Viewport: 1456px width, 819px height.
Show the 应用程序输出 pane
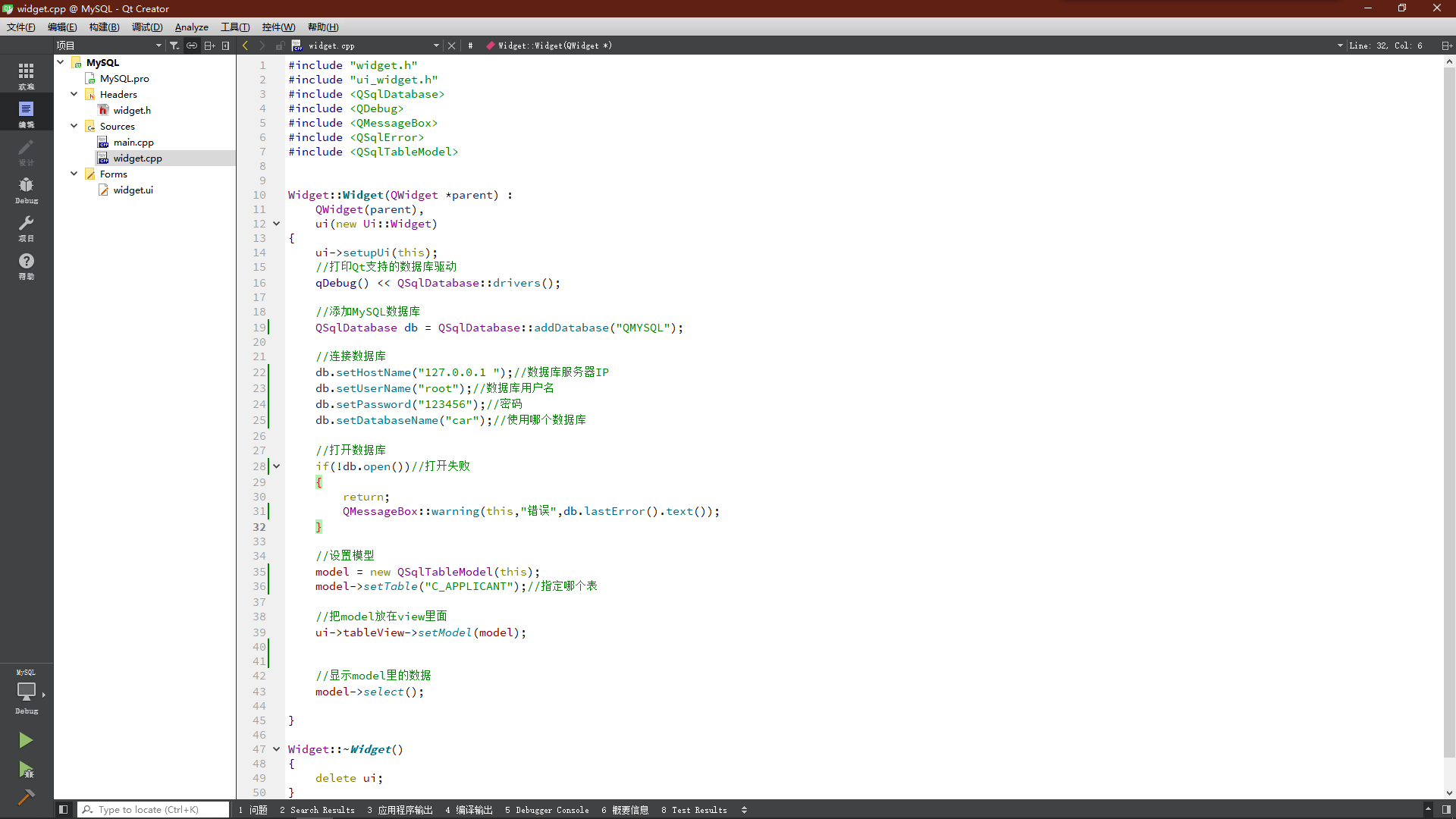coord(400,810)
